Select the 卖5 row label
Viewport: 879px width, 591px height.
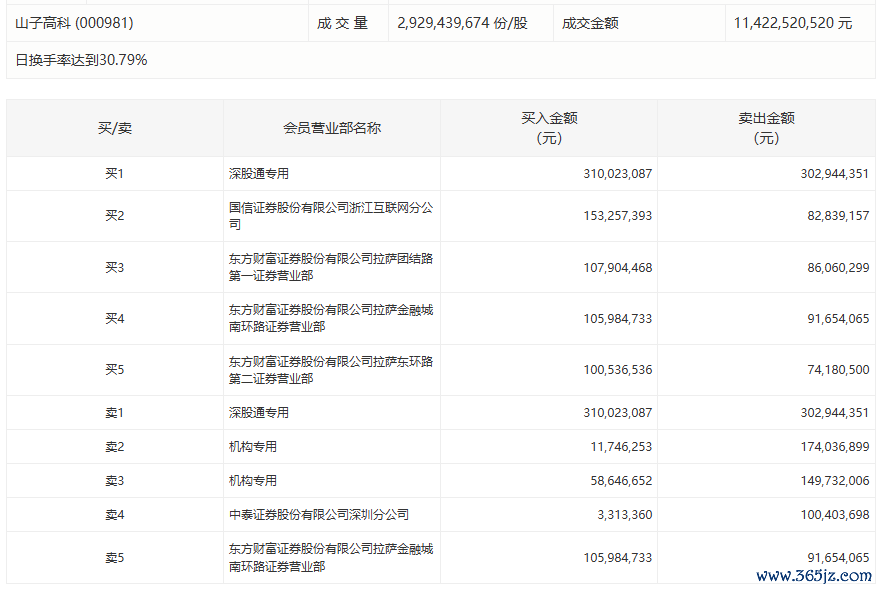[114, 558]
